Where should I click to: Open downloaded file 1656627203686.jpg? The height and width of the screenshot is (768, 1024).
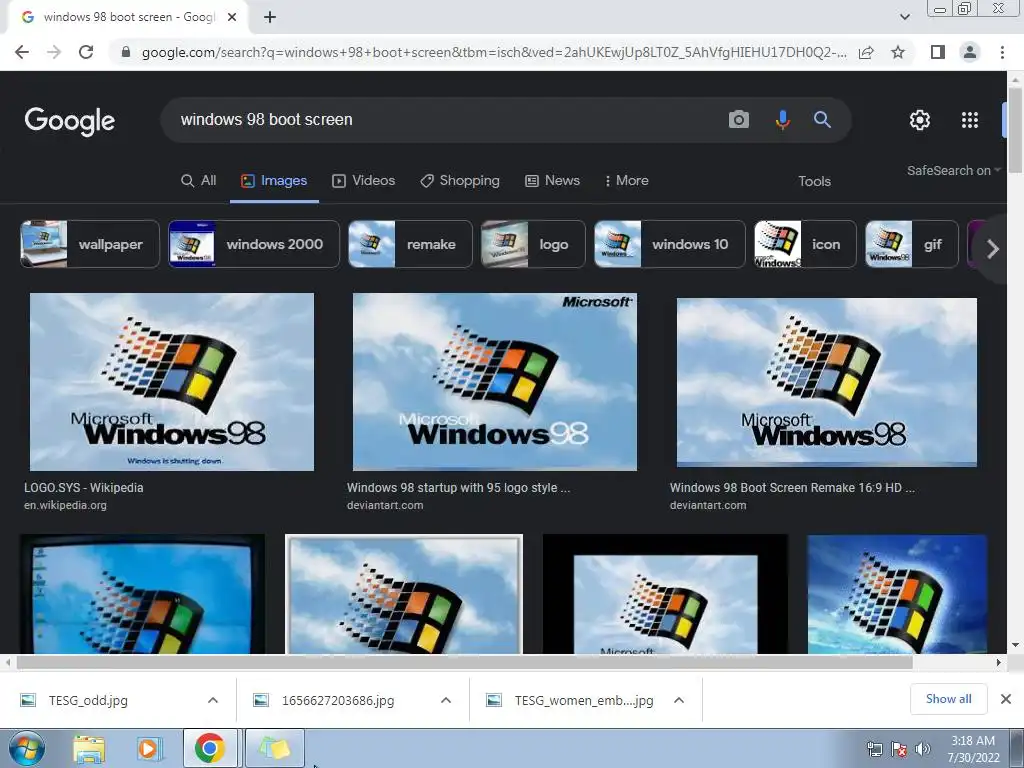pyautogui.click(x=338, y=700)
